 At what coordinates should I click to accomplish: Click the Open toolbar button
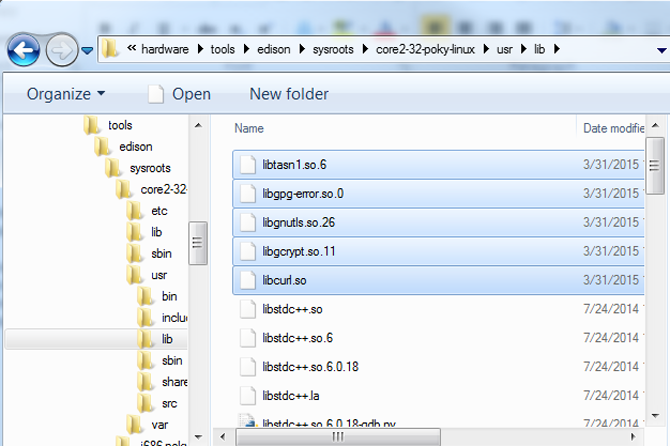[179, 94]
